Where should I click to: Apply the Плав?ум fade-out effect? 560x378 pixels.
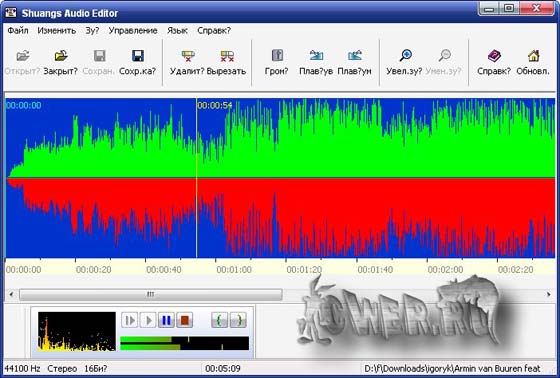(355, 55)
